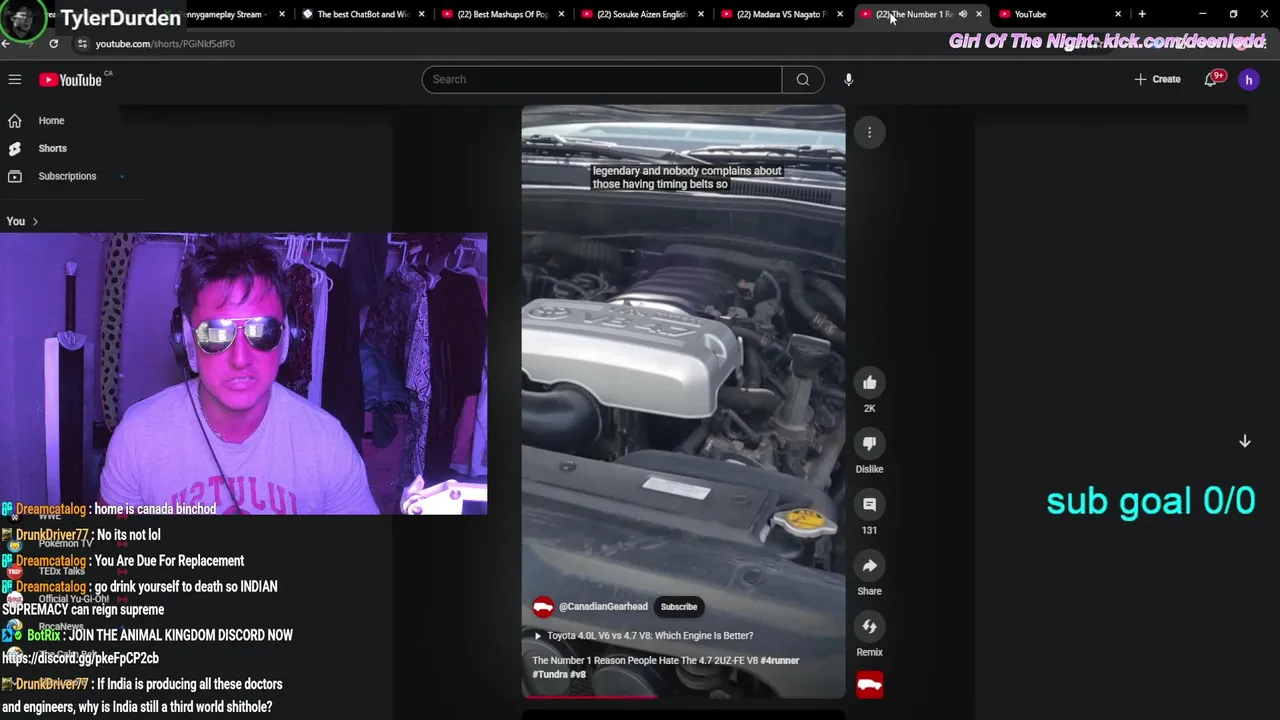The image size is (1280, 720).
Task: Open the notifications bell
Action: point(1212,79)
